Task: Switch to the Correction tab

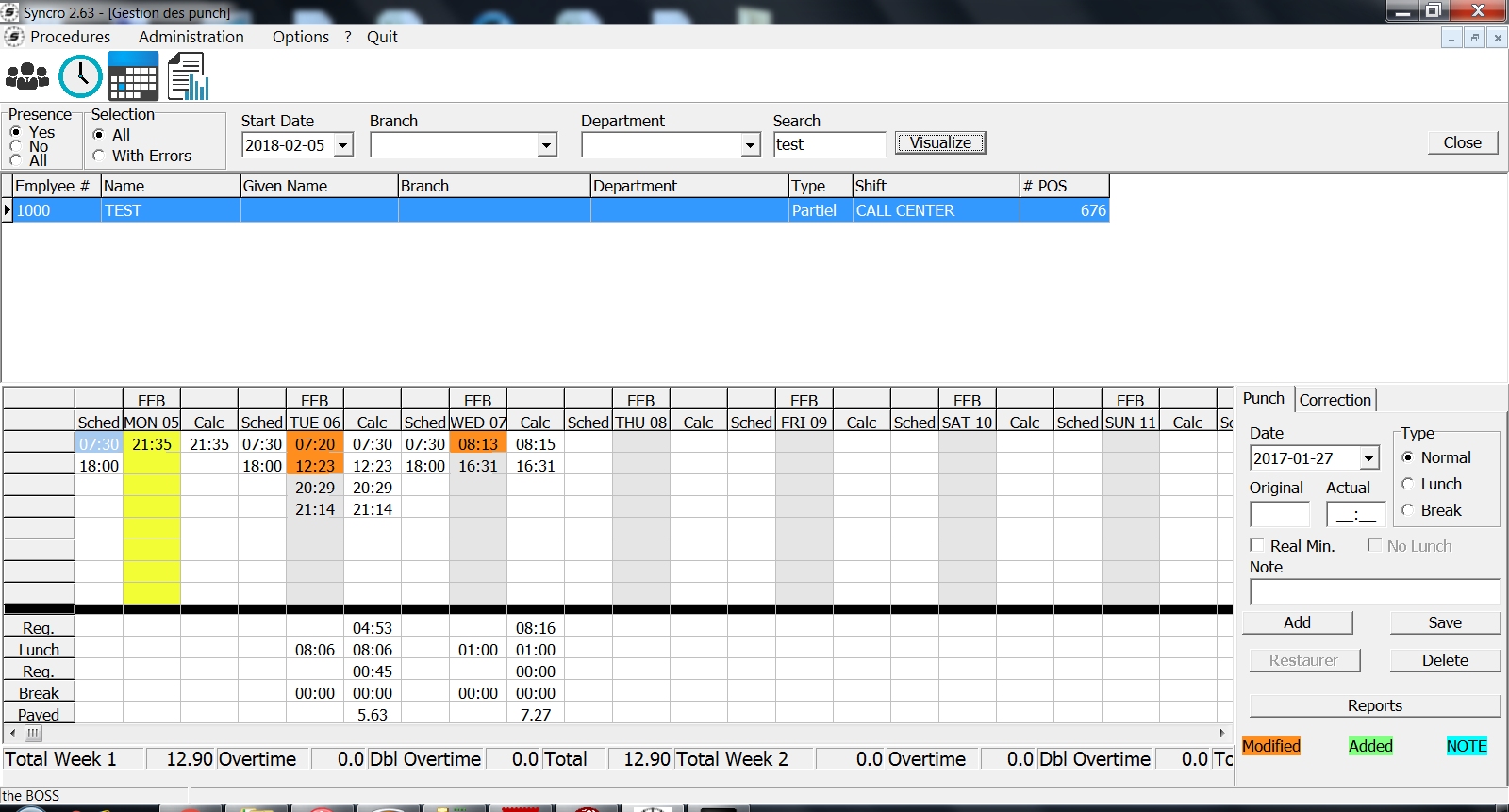Action: [x=1335, y=400]
